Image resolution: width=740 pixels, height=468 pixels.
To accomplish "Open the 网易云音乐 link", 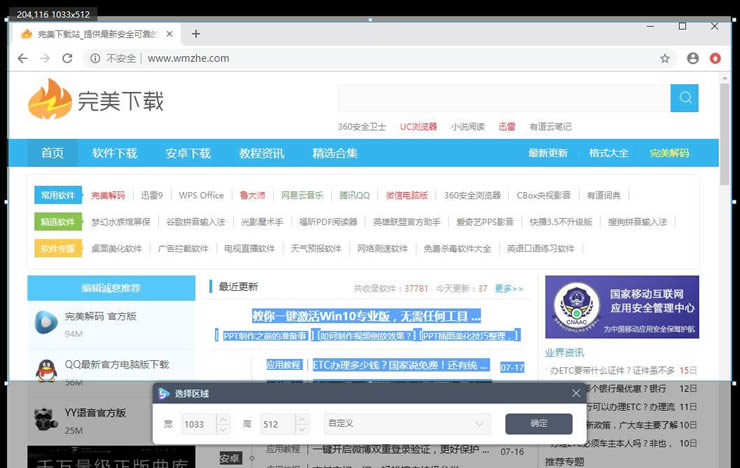I will click(302, 195).
